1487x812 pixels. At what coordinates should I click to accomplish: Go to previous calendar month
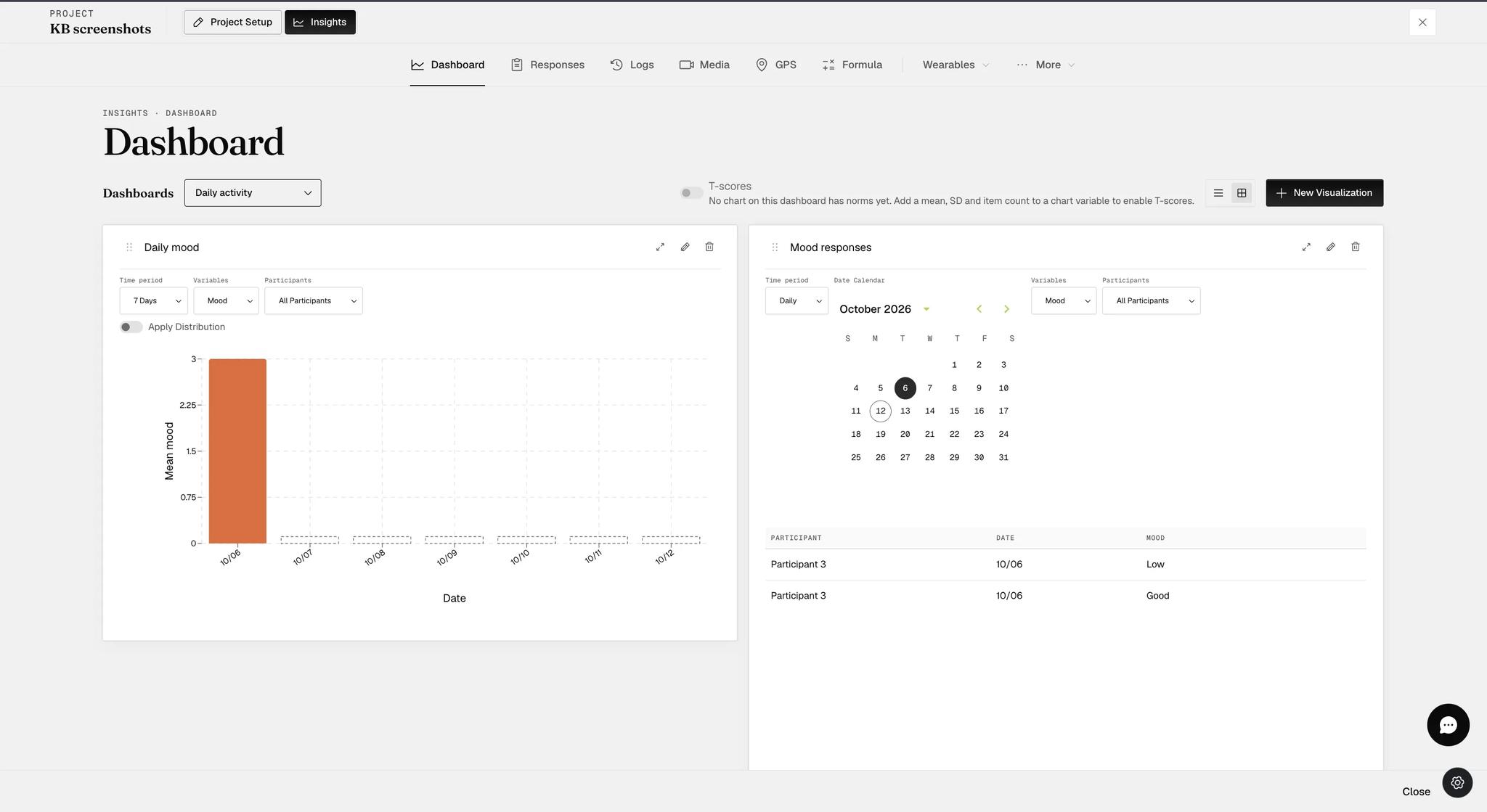(979, 309)
